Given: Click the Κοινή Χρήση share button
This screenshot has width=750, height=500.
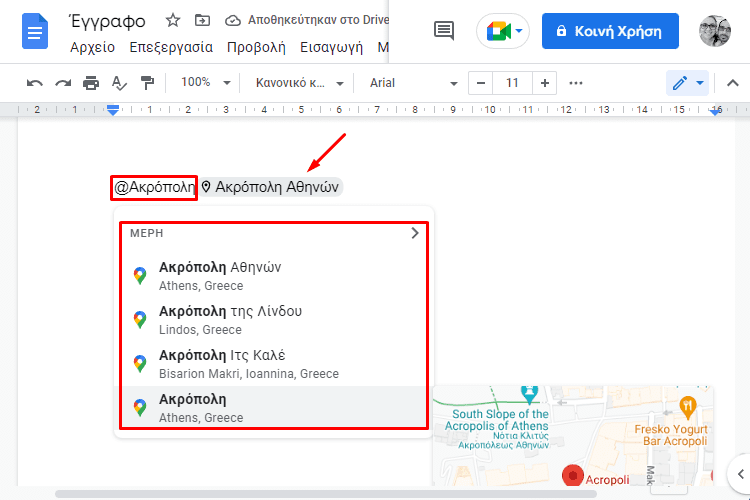Looking at the screenshot, I should point(610,31).
